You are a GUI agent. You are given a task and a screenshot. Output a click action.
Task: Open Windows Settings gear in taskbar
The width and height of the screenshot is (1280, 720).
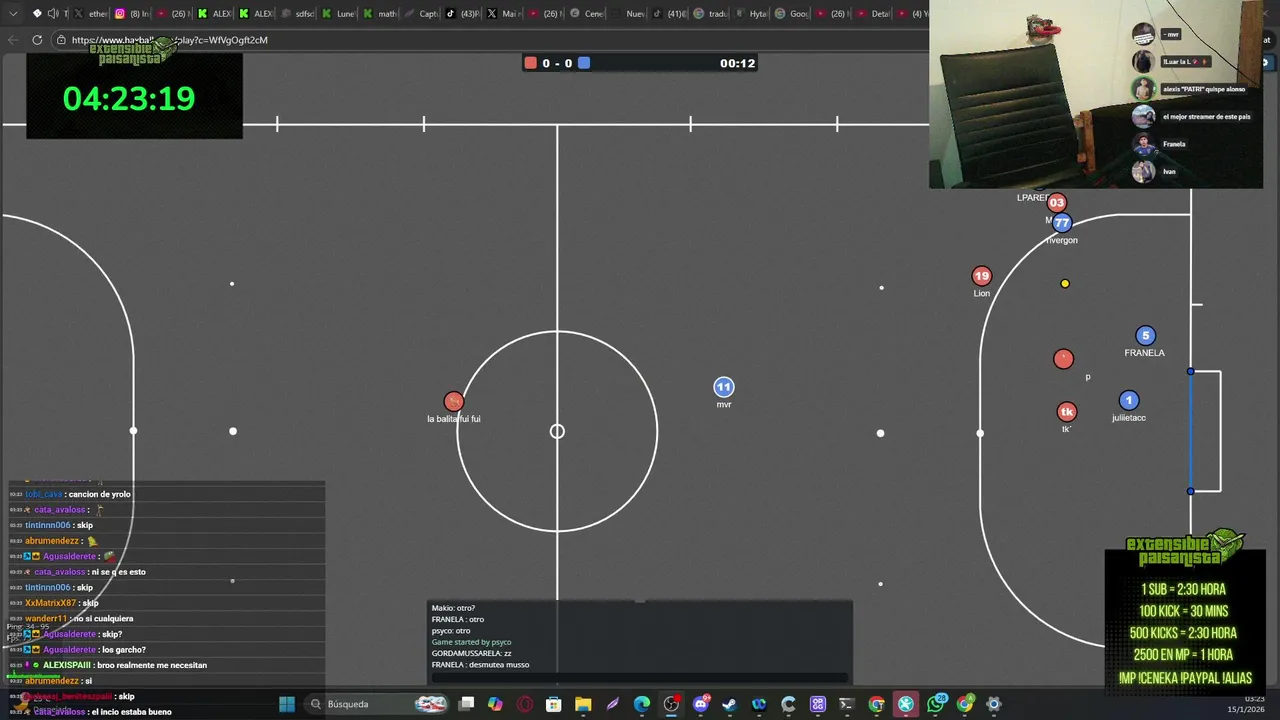994,704
